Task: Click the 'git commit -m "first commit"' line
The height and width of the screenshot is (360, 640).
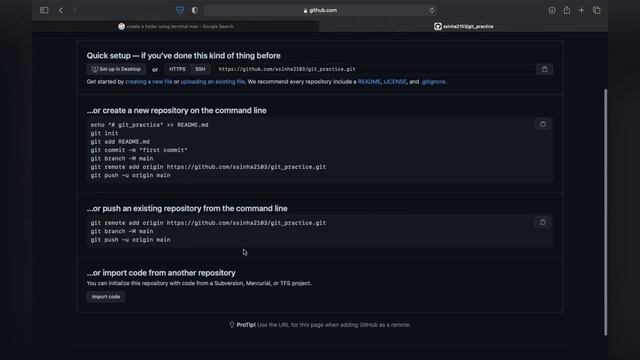Action: [x=139, y=150]
